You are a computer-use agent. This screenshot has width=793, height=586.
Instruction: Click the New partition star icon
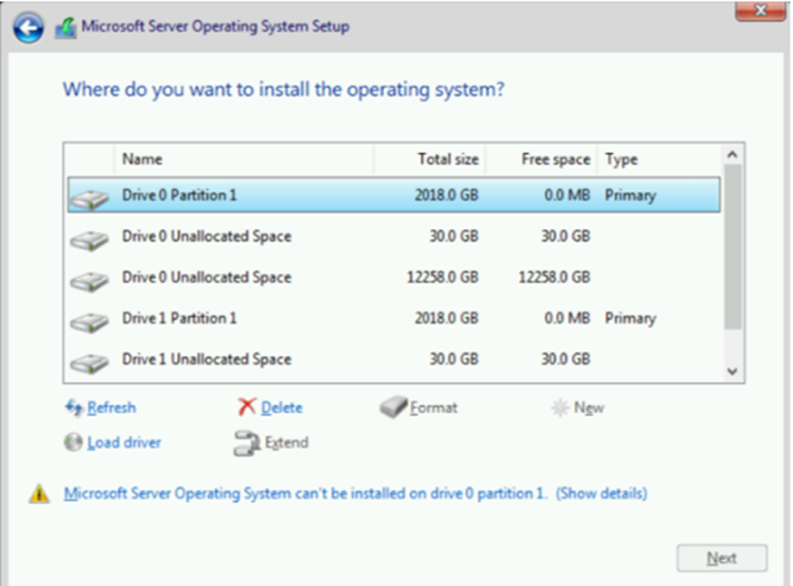(x=560, y=408)
